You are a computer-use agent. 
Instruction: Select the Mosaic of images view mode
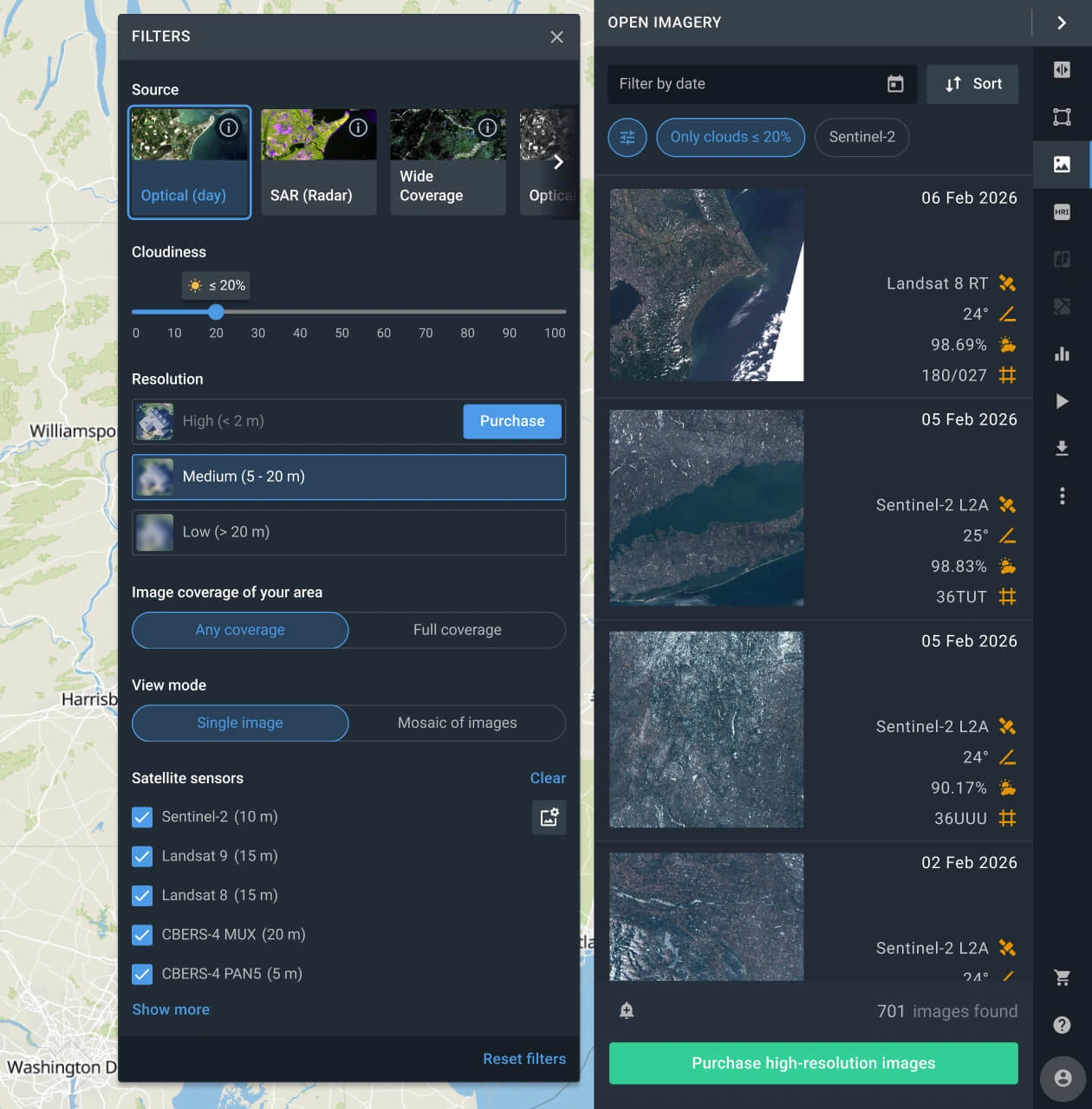[457, 723]
